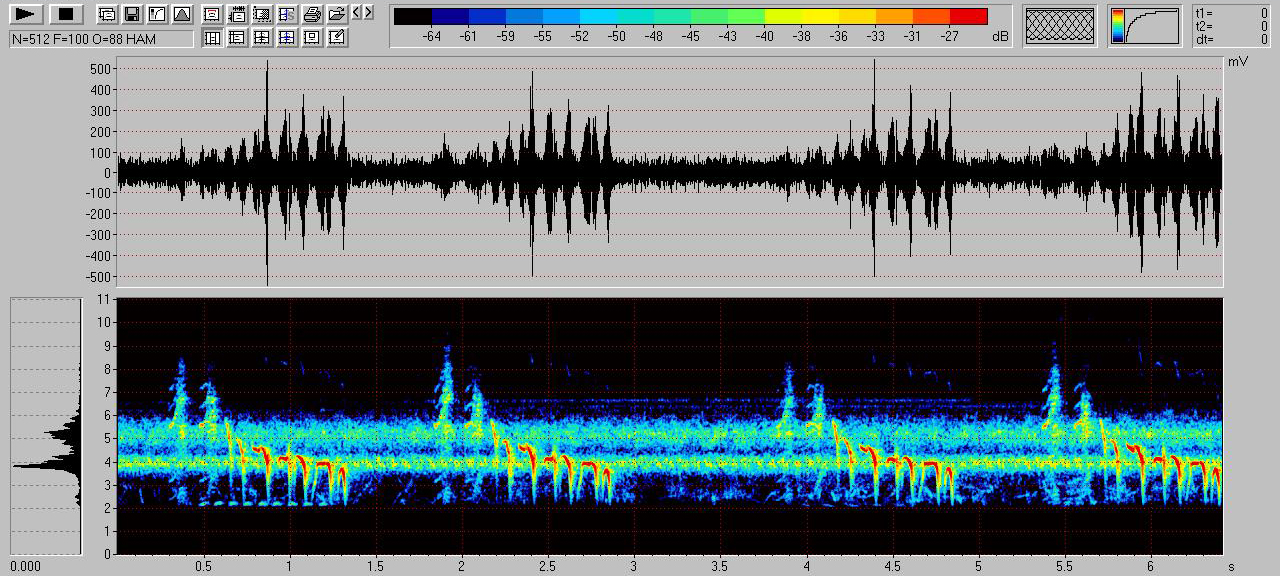Open a file with the folder icon
Screen dimensions: 1280x576
(337, 14)
